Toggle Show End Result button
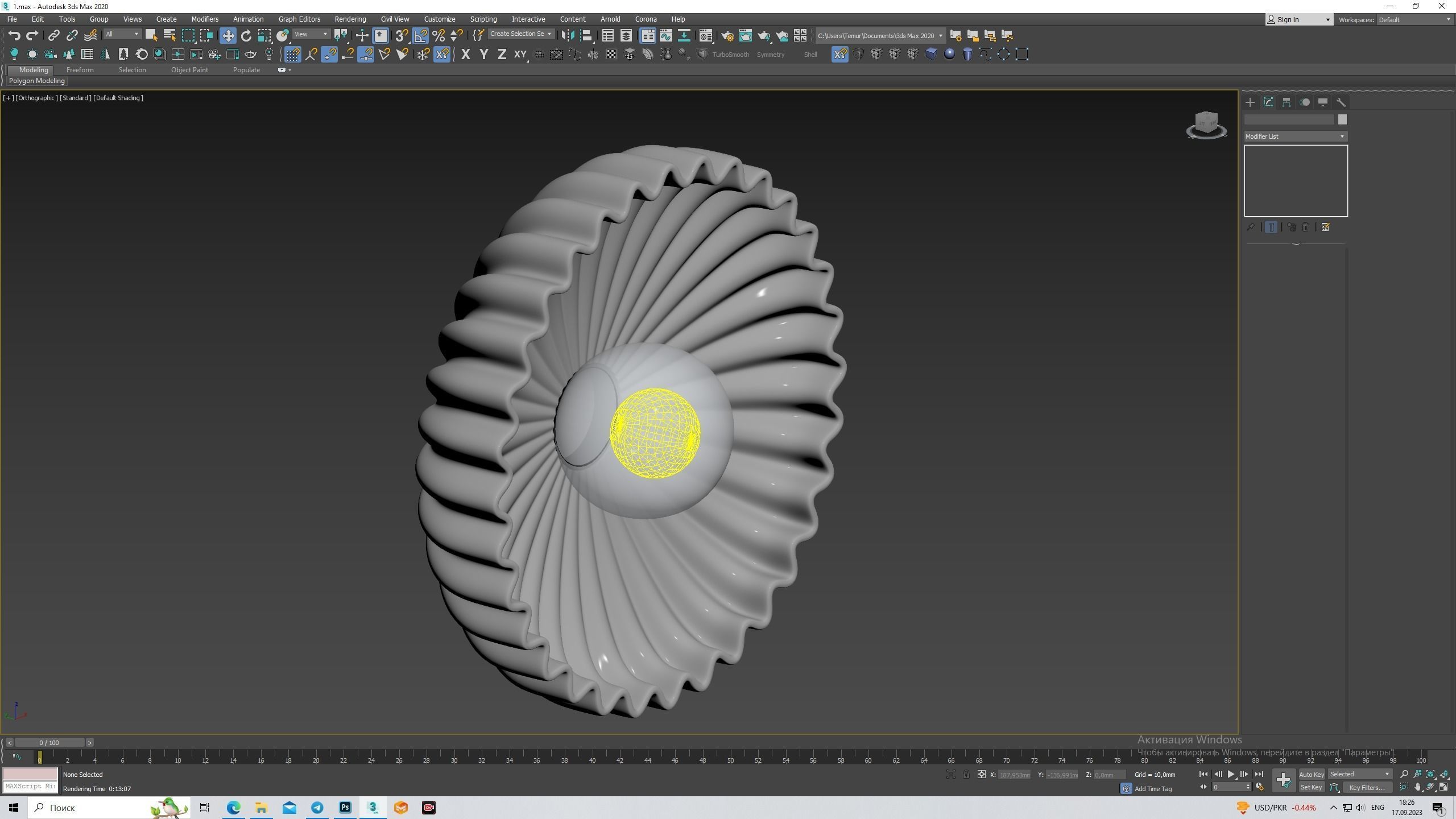This screenshot has width=1456, height=819. [x=1271, y=227]
